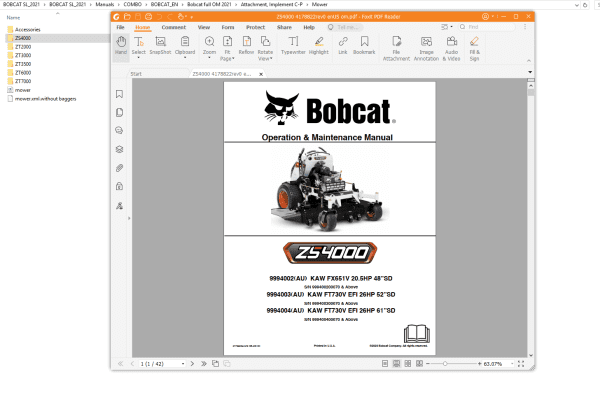Open the page number dropdown
Viewport: 600px width, 404px height.
(183, 364)
